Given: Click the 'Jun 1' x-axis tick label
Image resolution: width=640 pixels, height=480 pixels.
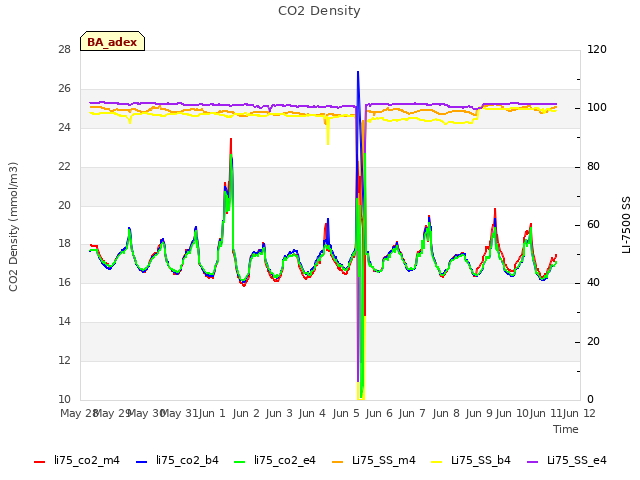Looking at the screenshot, I should [x=212, y=413].
